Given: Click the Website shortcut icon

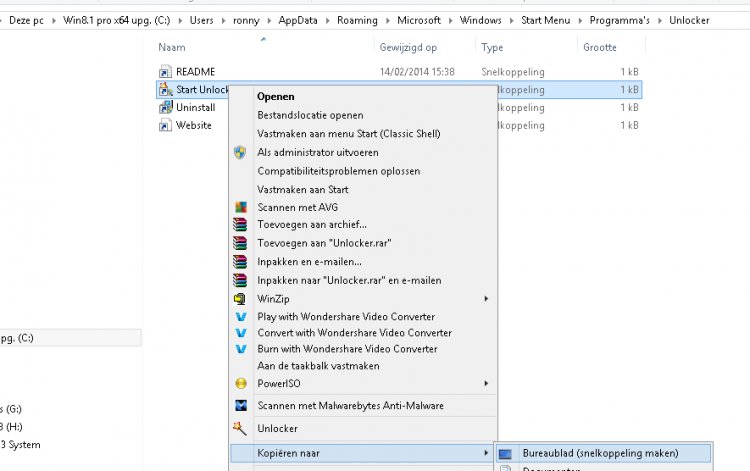Looking at the screenshot, I should point(166,126).
